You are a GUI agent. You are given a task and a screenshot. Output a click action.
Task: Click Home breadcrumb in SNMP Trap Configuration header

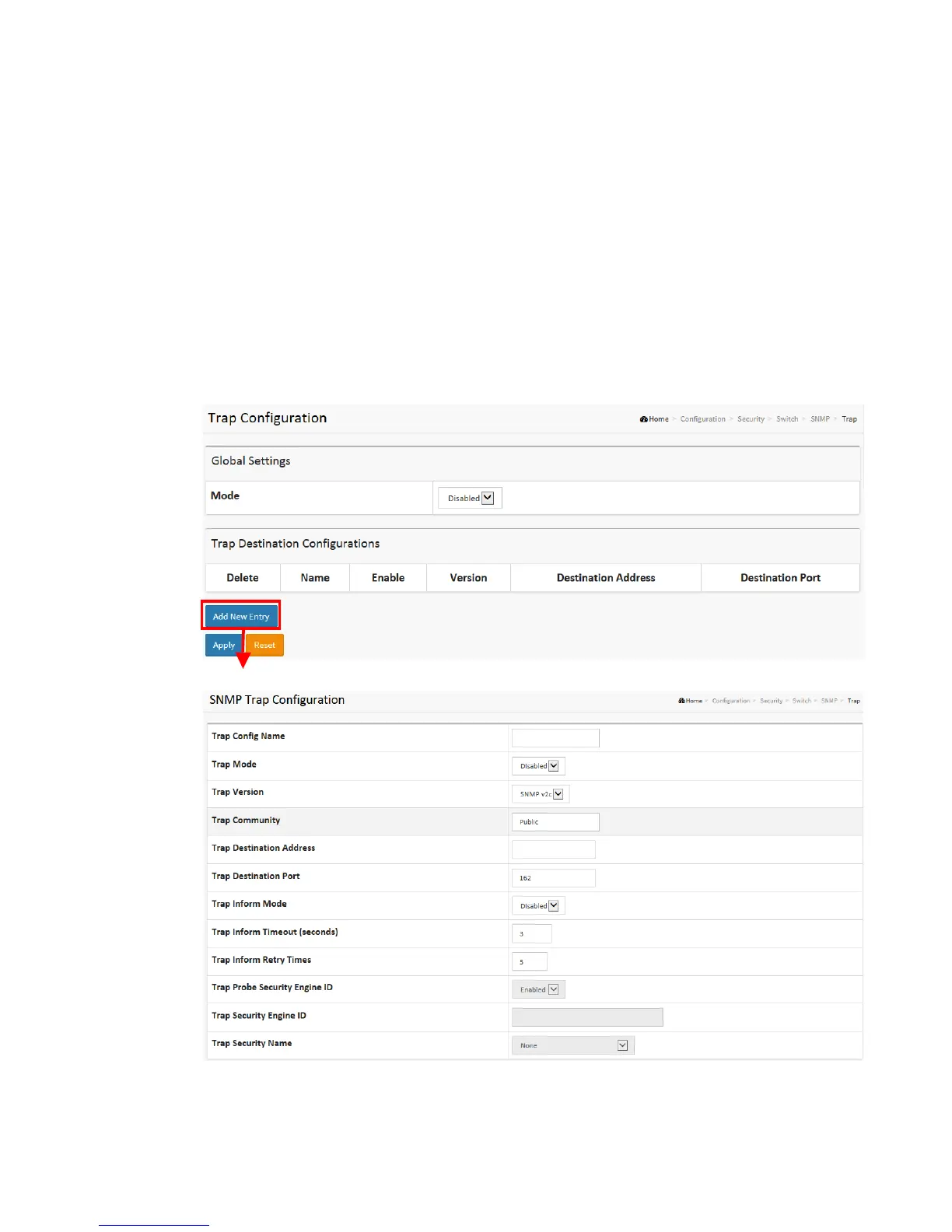click(691, 701)
